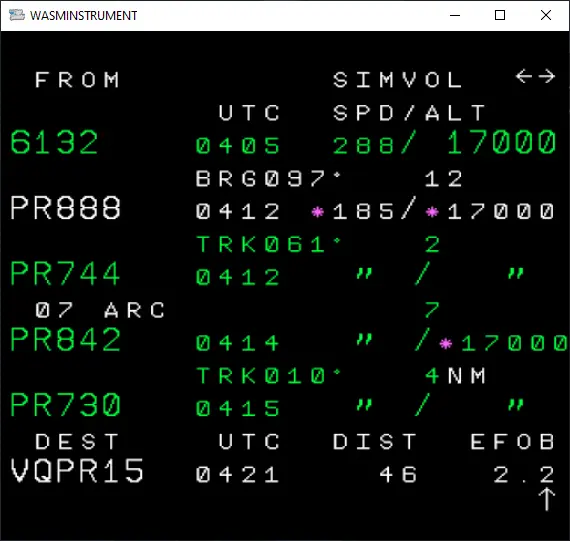Click the magenta star before speed 185
The width and height of the screenshot is (570, 541).
[318, 212]
